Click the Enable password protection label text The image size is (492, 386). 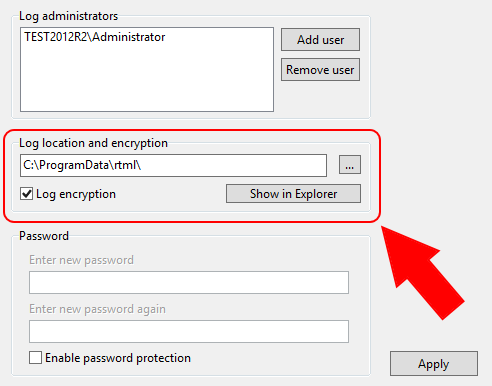[x=118, y=358]
